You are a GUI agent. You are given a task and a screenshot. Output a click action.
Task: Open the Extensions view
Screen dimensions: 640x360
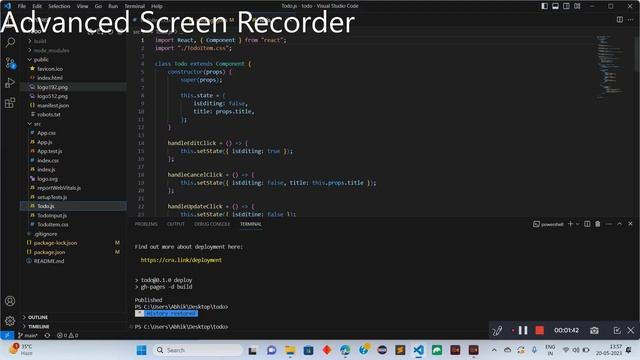10,102
